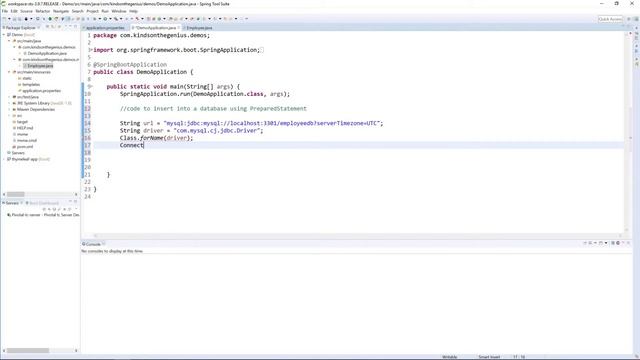Viewport: 640px width, 360px height.
Task: Select the mvnw file
Action: click(x=22, y=134)
